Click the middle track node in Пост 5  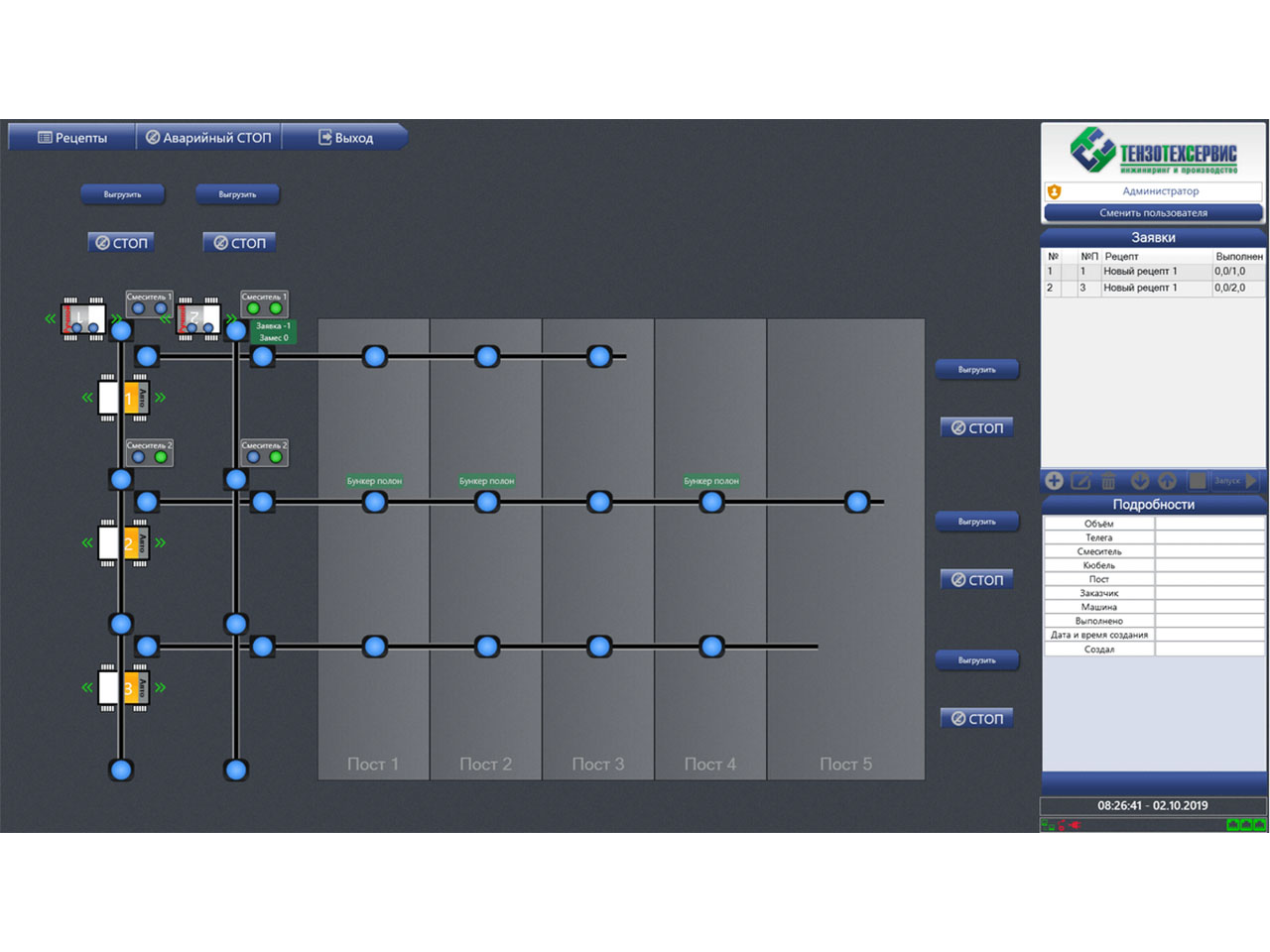click(x=857, y=502)
